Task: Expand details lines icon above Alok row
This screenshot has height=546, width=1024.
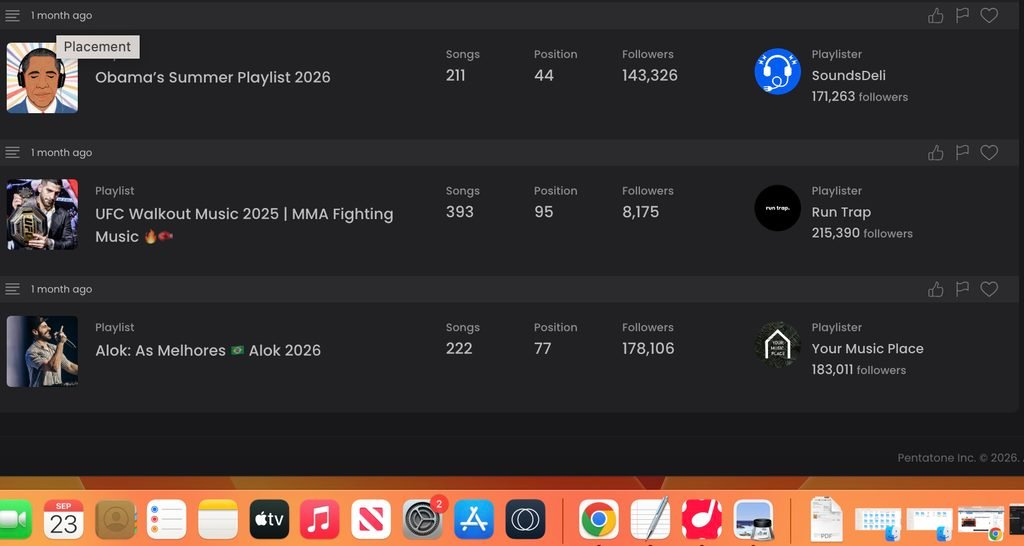Action: [12, 289]
